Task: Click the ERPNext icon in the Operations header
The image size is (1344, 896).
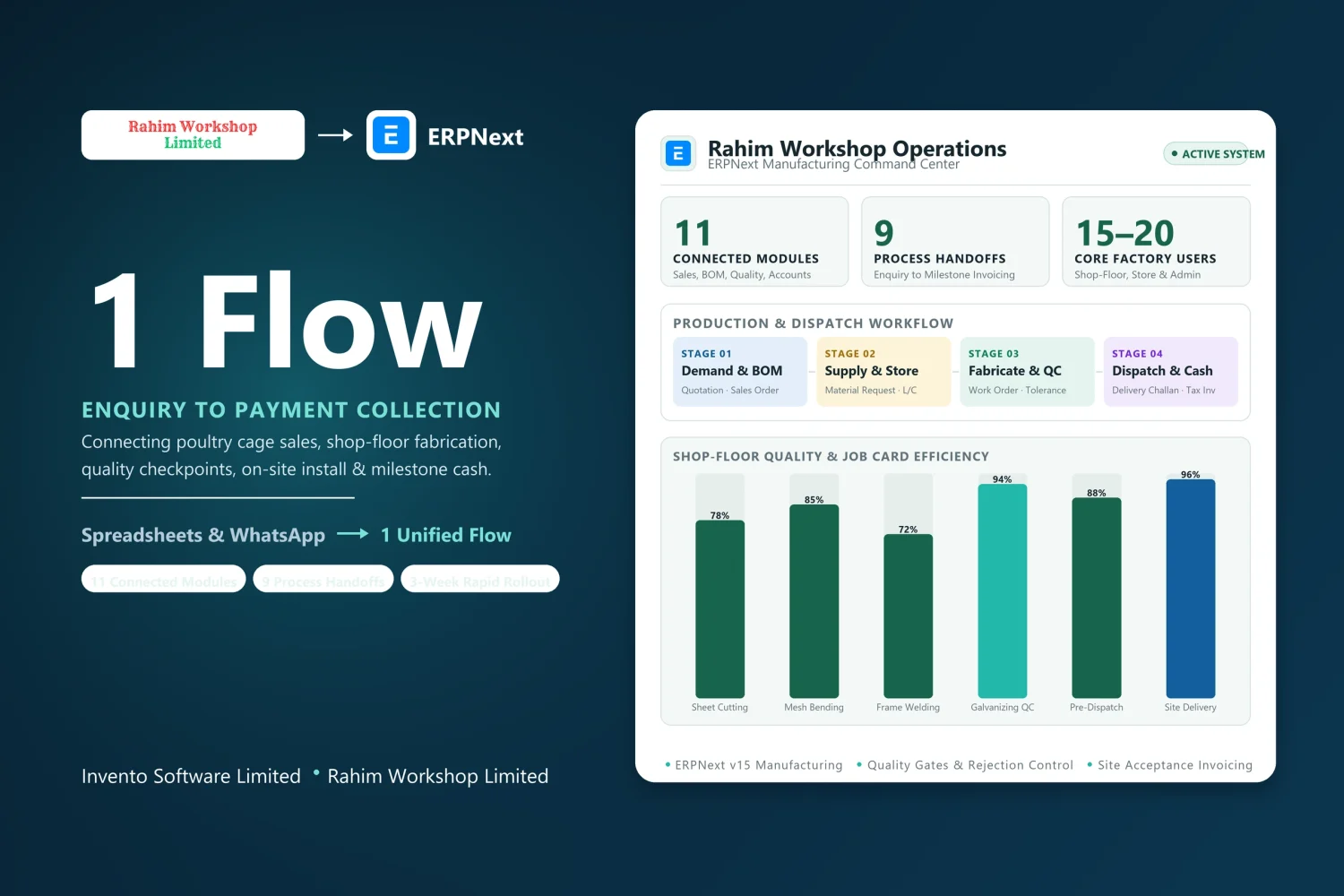Action: [678, 153]
